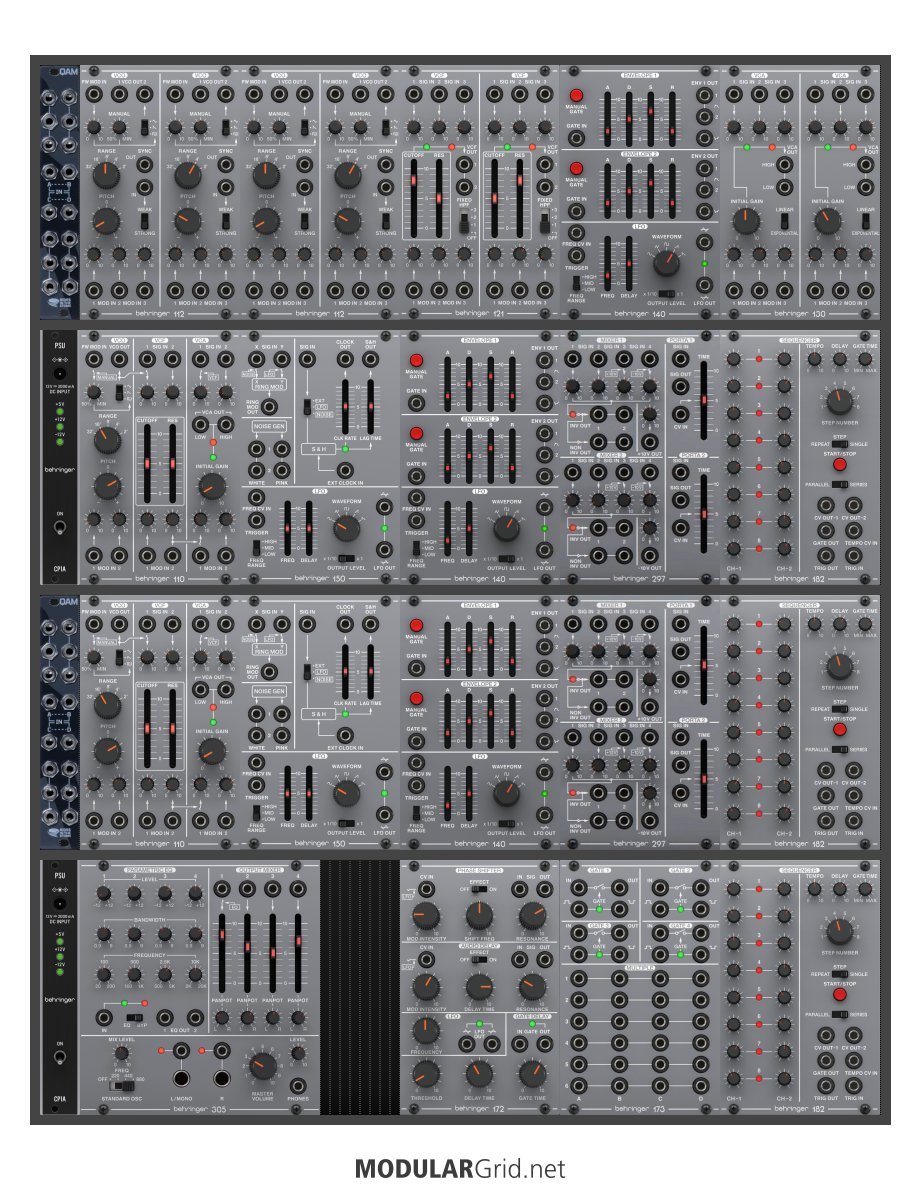Click Start/Stop on the bottom-row sequencer

coord(839,994)
